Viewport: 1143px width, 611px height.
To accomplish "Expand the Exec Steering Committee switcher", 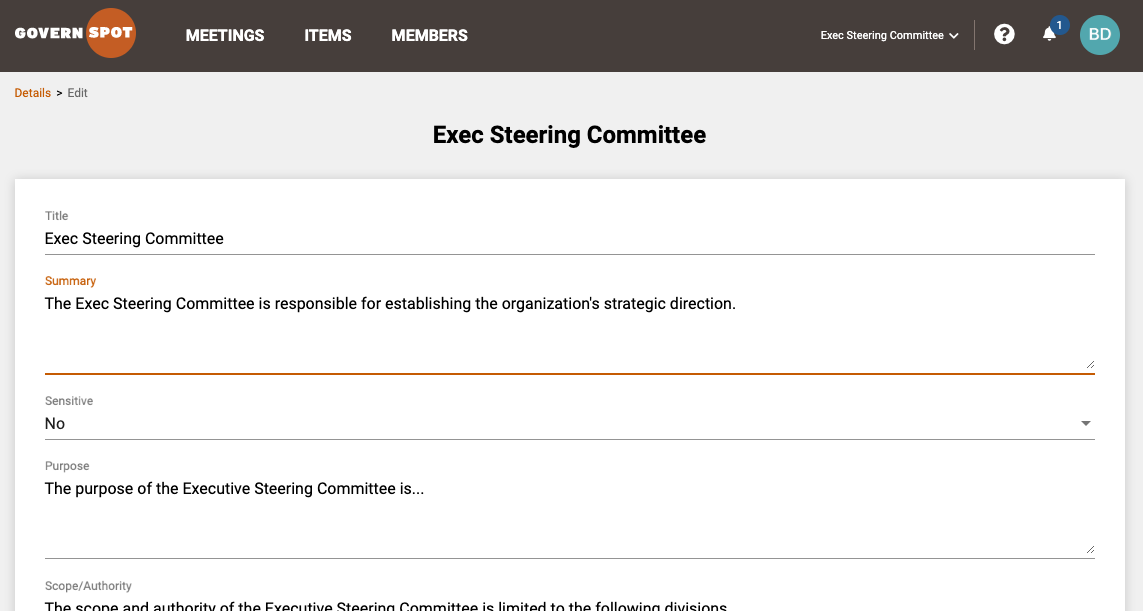I will click(889, 35).
